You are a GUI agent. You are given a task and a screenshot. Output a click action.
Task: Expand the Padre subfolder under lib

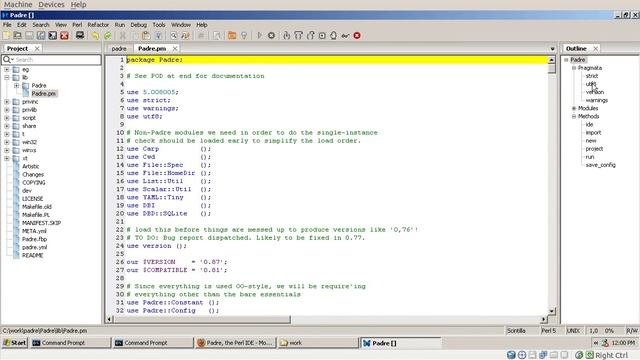click(16, 86)
